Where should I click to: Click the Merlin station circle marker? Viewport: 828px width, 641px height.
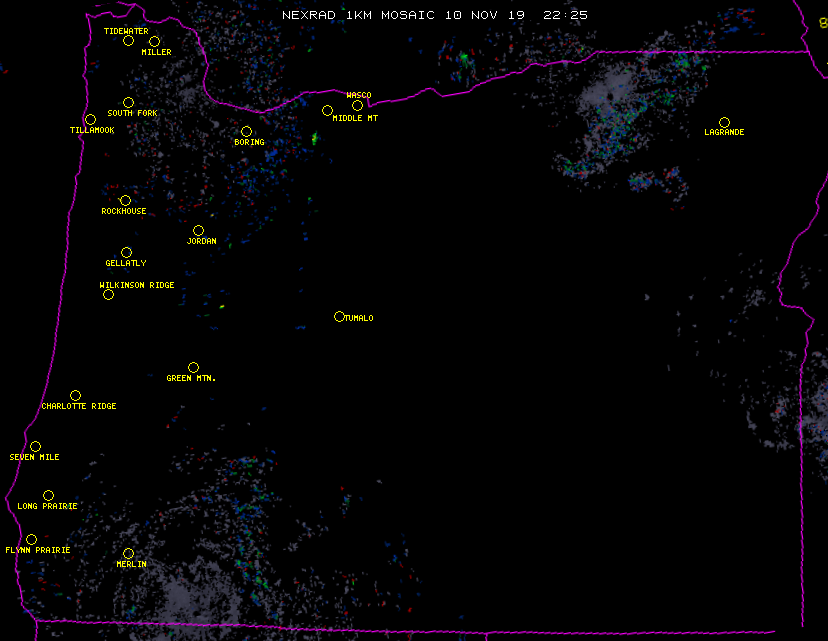pyautogui.click(x=128, y=553)
